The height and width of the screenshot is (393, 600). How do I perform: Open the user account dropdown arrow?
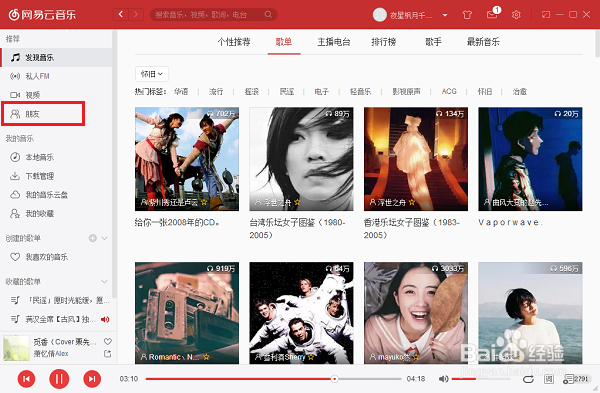pyautogui.click(x=445, y=15)
